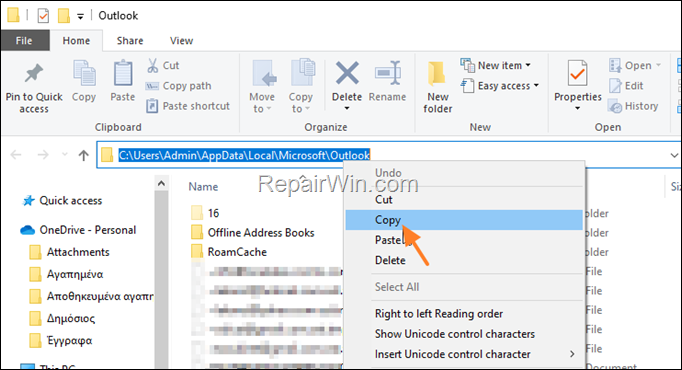The image size is (682, 370).
Task: Go forward with the right arrow
Action: [43, 155]
